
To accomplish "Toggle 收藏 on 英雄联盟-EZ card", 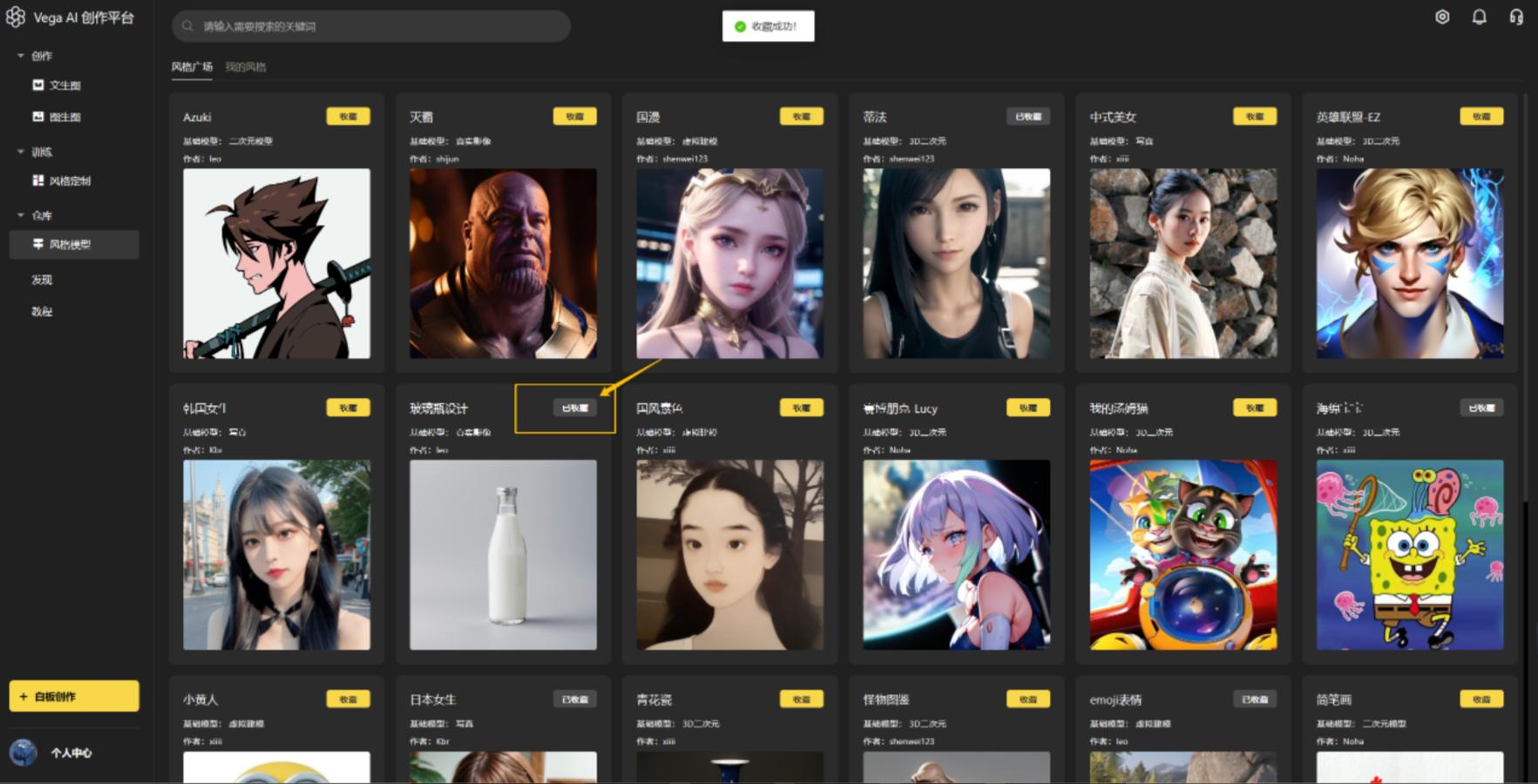I will (x=1481, y=116).
